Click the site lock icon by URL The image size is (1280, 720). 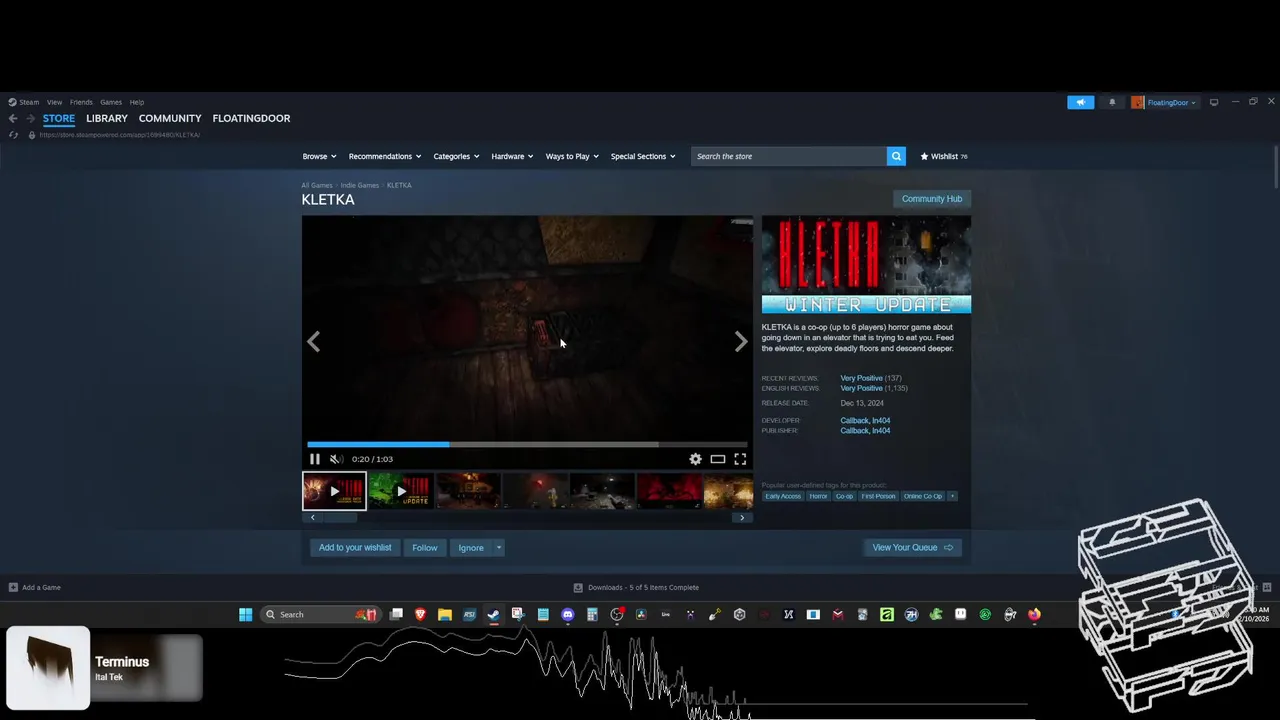[31, 135]
